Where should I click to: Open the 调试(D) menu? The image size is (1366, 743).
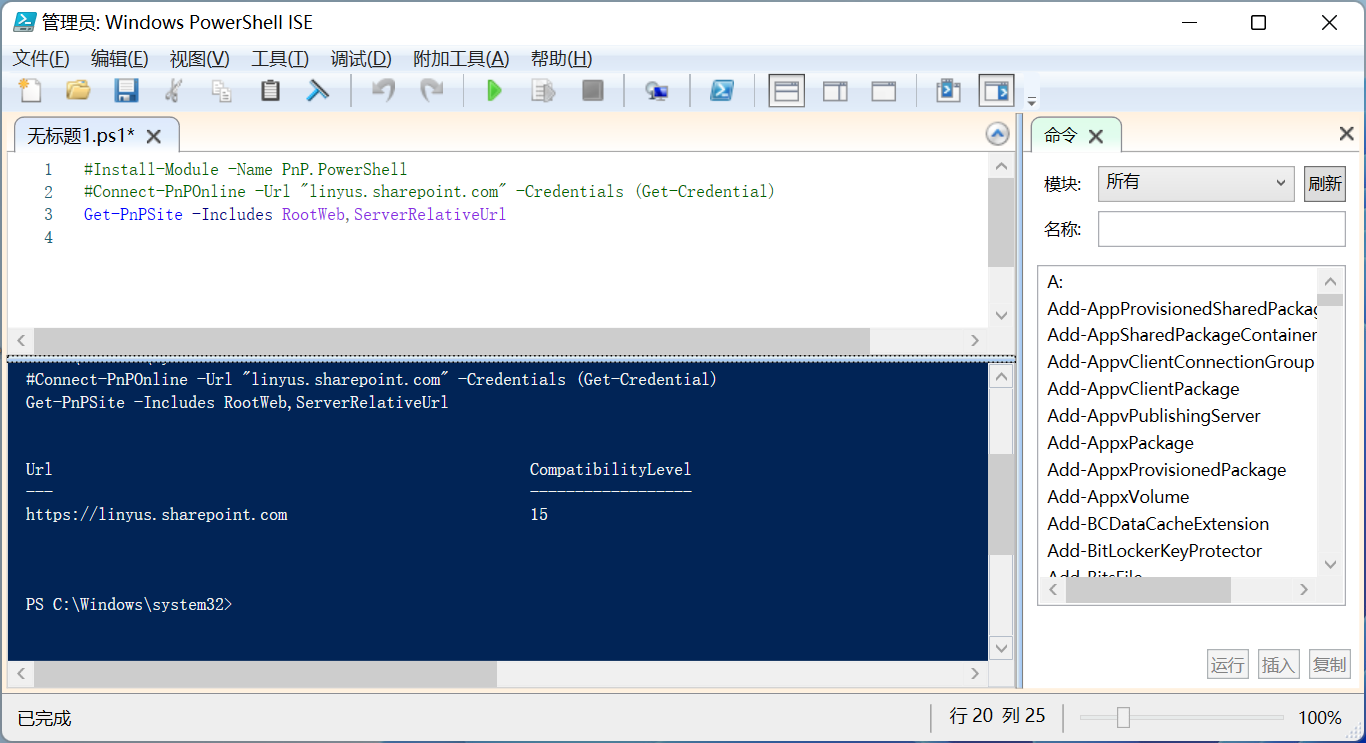coord(361,59)
